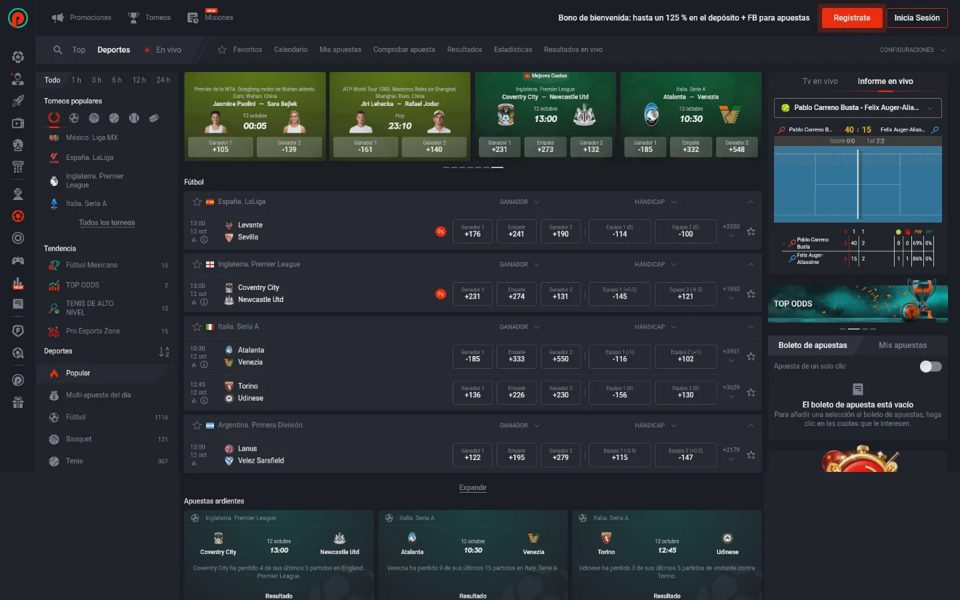The image size is (960, 600).
Task: Collapse the Inglaterra Premier League section chevron
Action: click(750, 264)
